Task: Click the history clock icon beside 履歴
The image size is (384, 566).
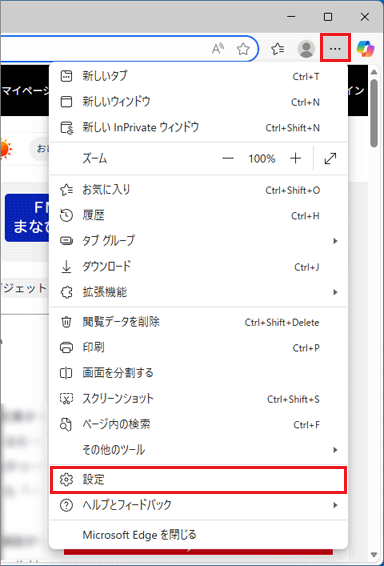Action: 66,216
